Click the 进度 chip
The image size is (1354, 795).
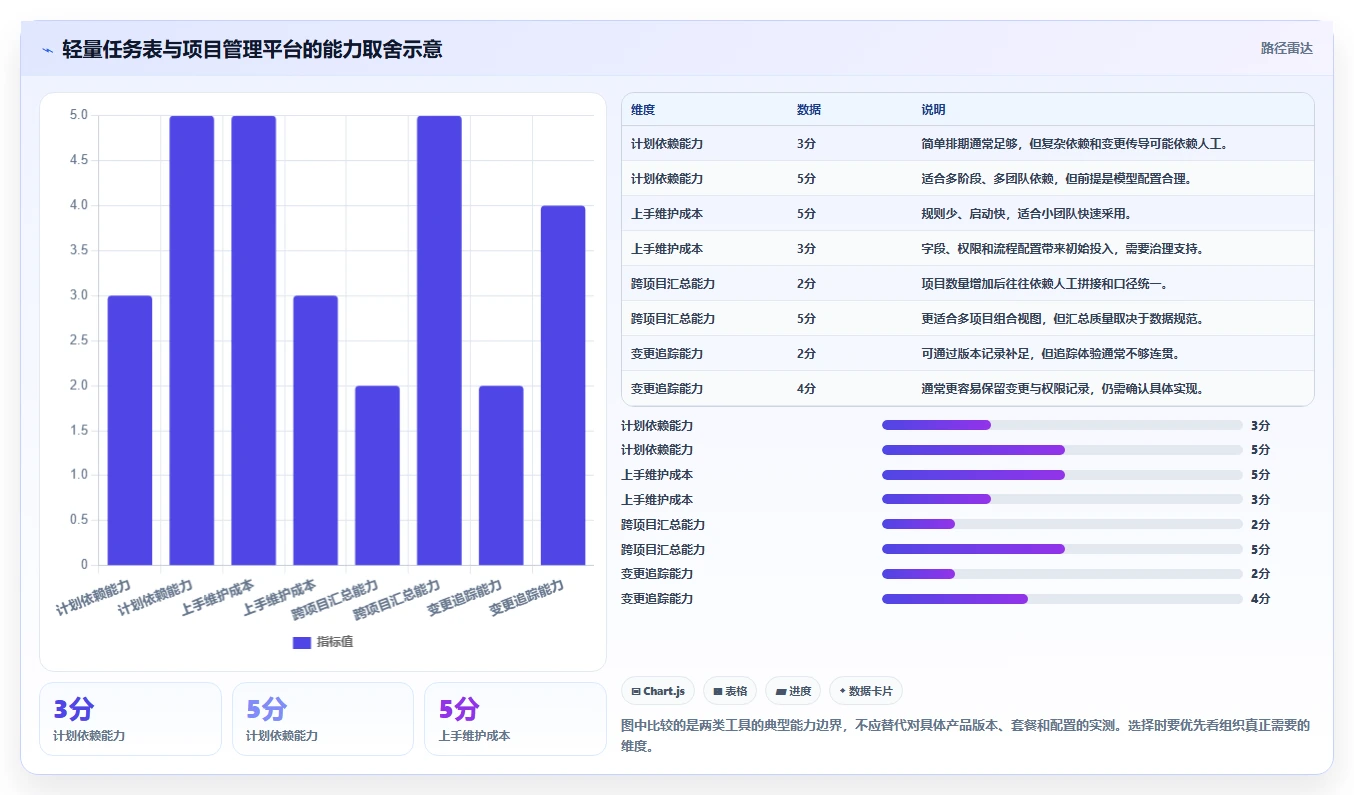coord(793,691)
